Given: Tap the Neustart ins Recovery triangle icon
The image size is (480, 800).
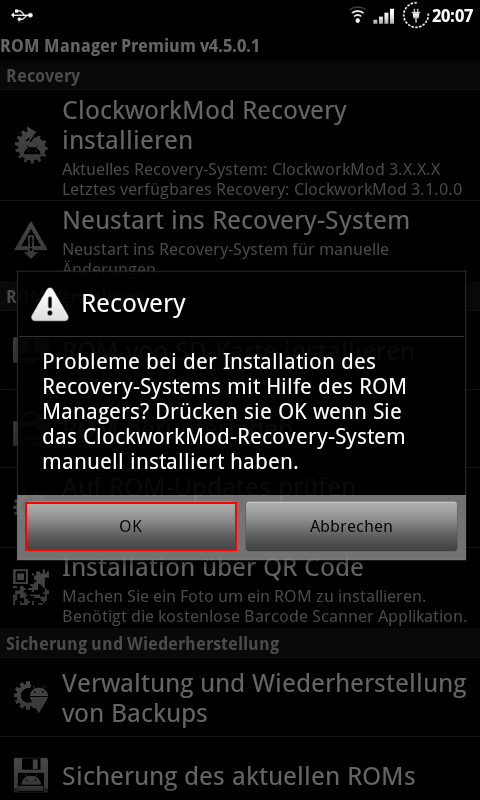Looking at the screenshot, I should [31, 240].
